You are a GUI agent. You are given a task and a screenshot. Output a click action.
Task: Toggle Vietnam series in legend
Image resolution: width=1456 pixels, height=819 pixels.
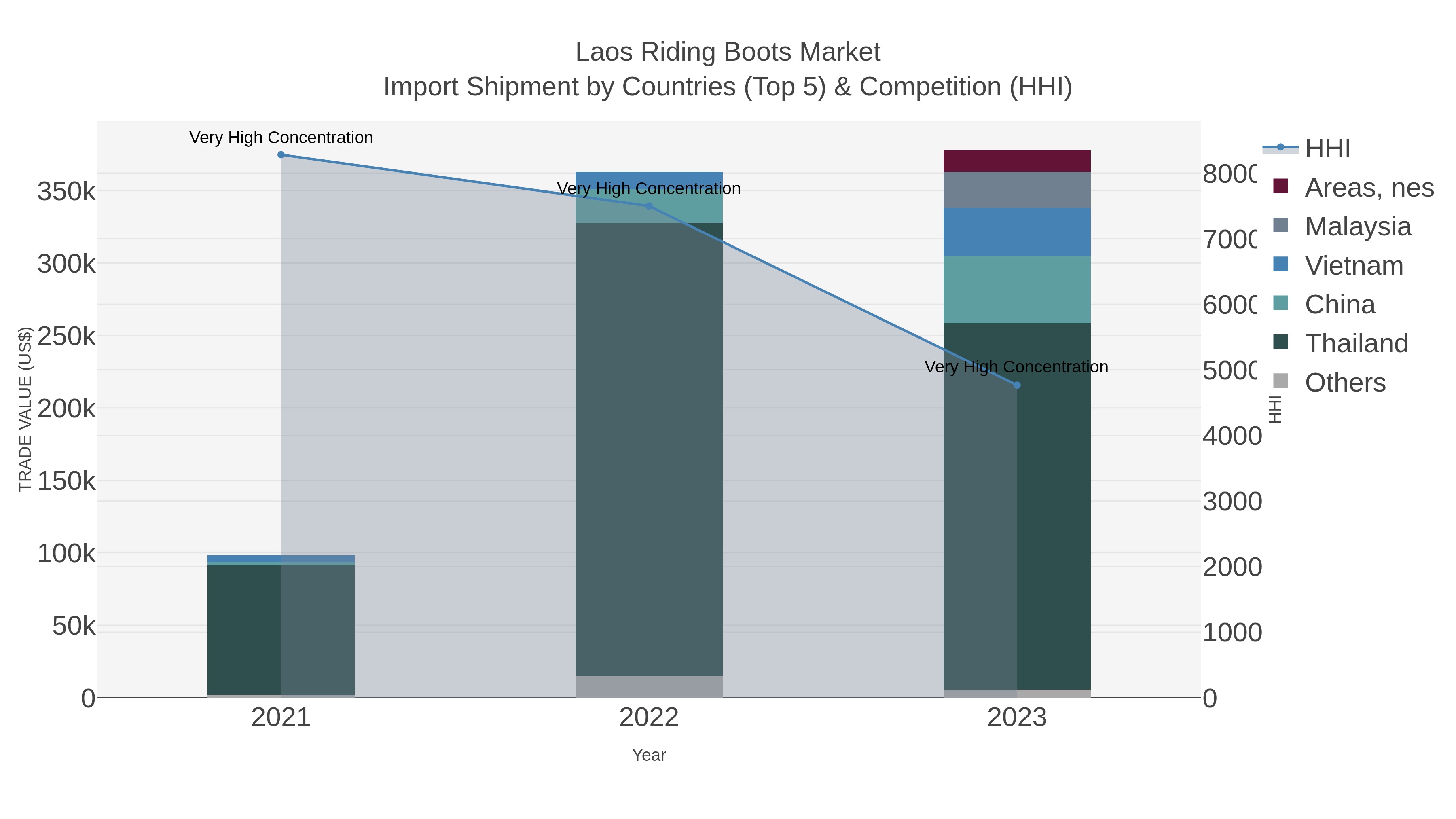(1338, 265)
